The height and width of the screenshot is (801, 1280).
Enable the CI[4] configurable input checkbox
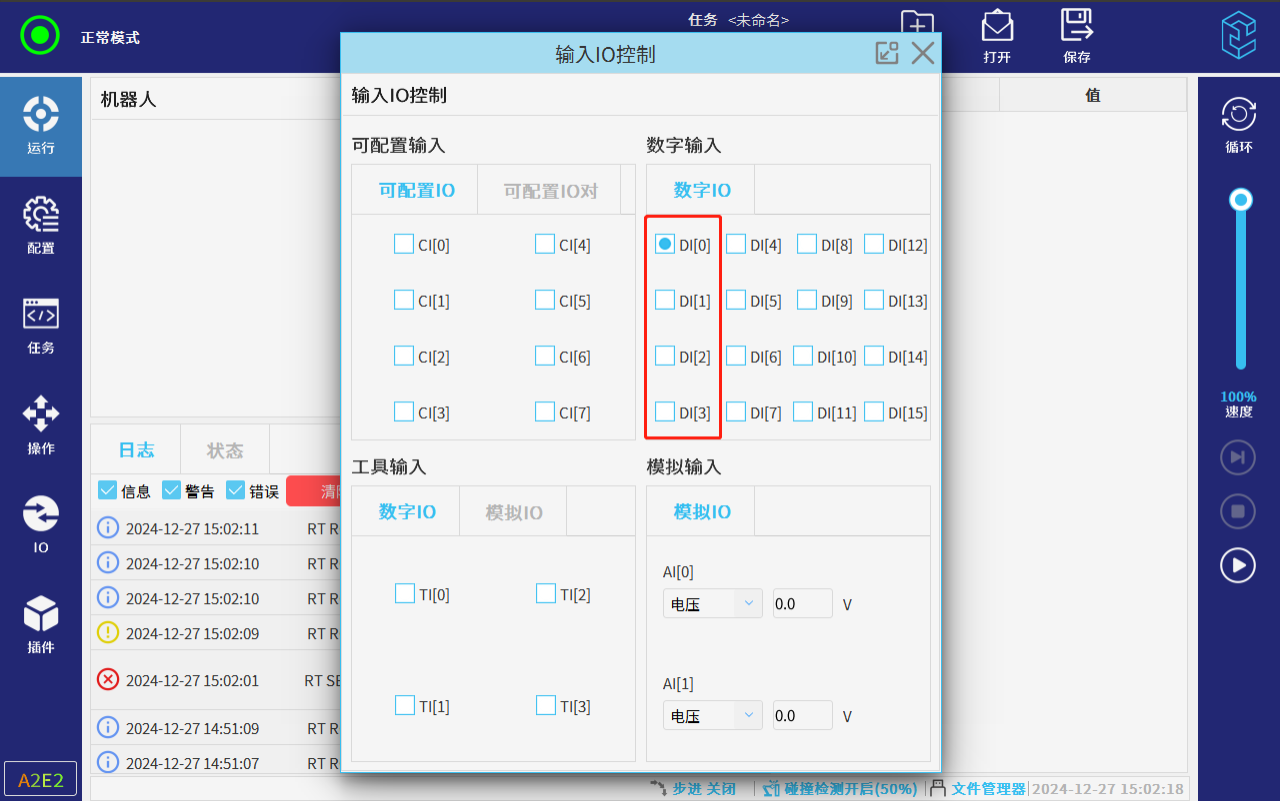click(x=545, y=244)
